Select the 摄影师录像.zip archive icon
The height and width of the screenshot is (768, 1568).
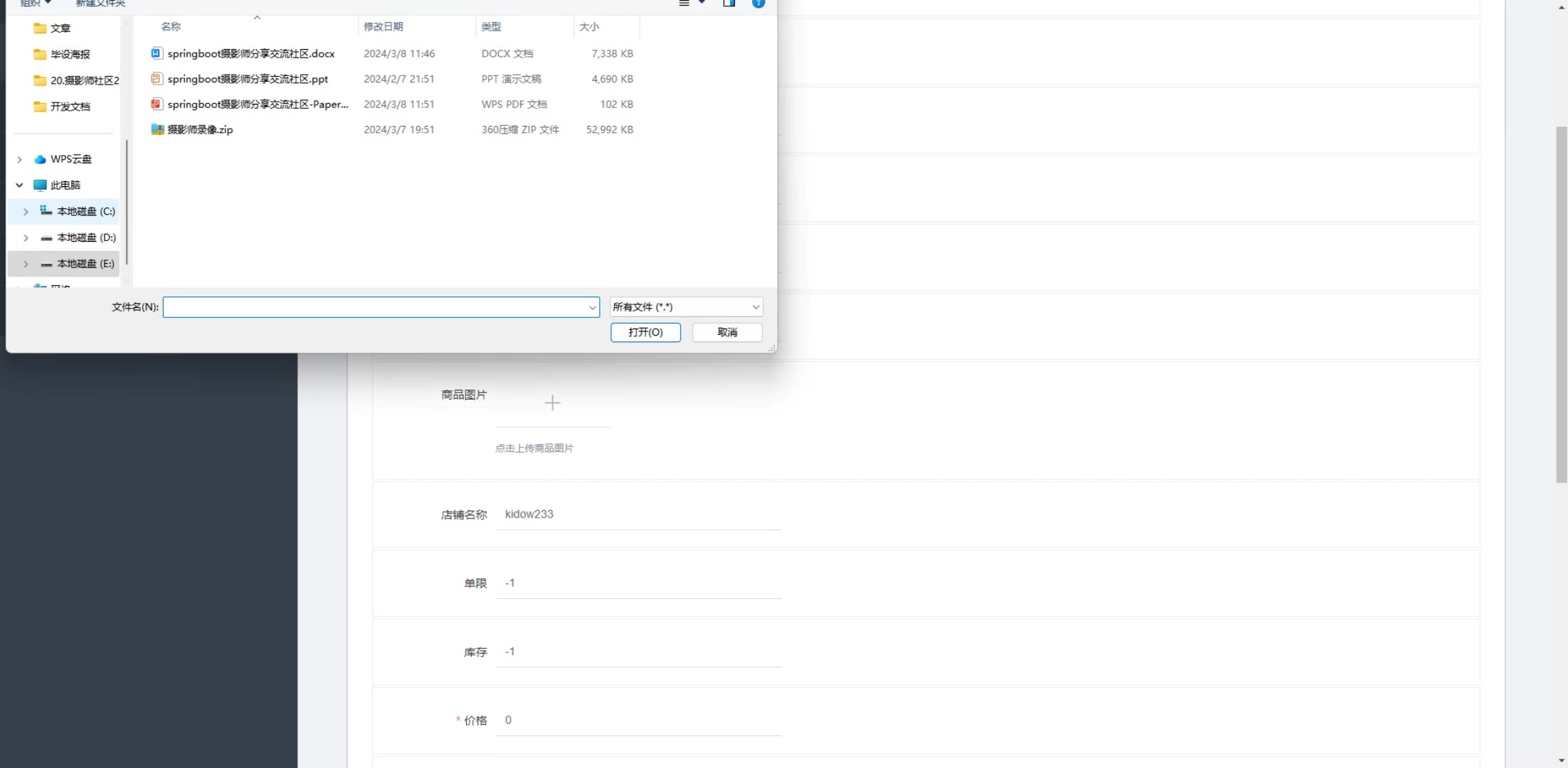coord(157,129)
